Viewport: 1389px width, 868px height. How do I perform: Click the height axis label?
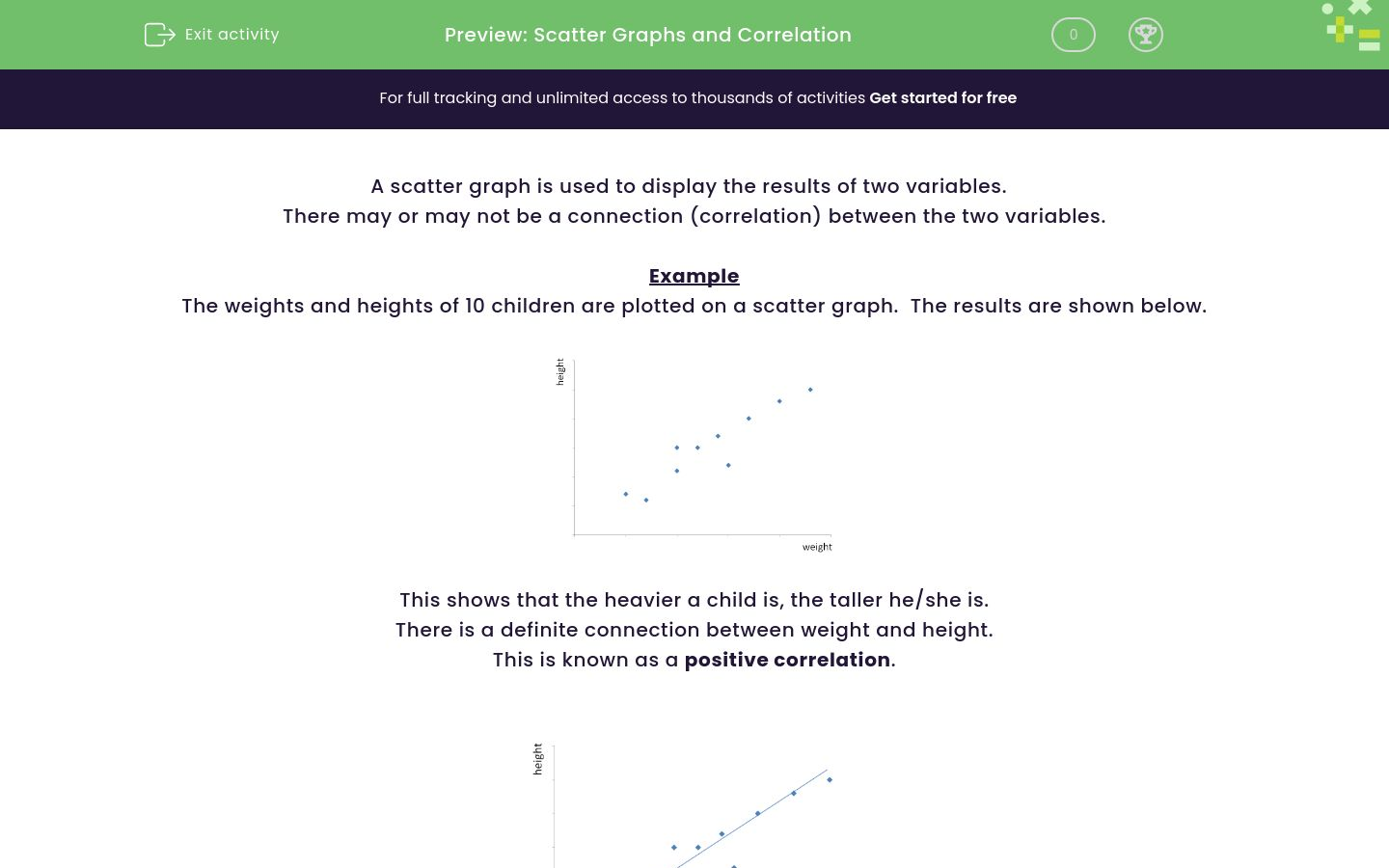tap(559, 371)
